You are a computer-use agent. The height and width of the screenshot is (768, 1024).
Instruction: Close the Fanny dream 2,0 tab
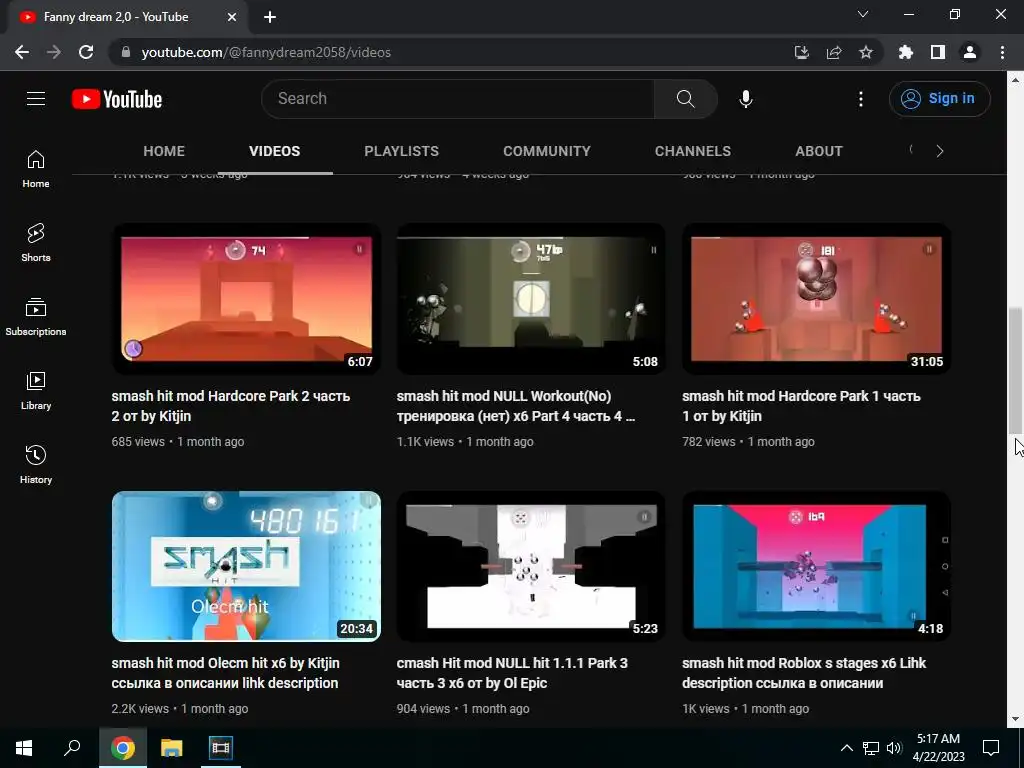click(x=232, y=17)
